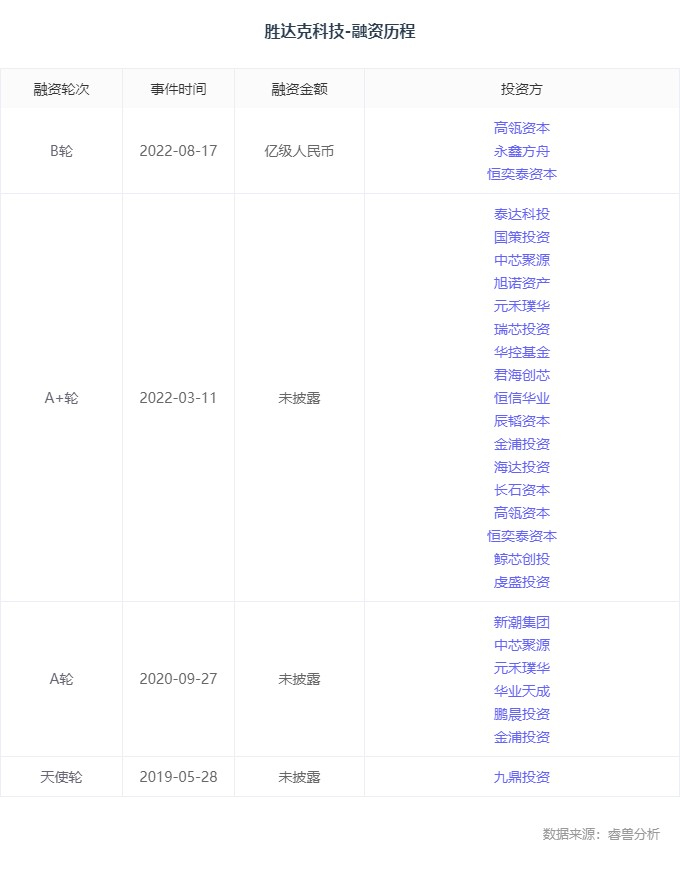Open 恒奕泰资本 link in the A+轮 row
This screenshot has height=870, width=680.
[521, 536]
